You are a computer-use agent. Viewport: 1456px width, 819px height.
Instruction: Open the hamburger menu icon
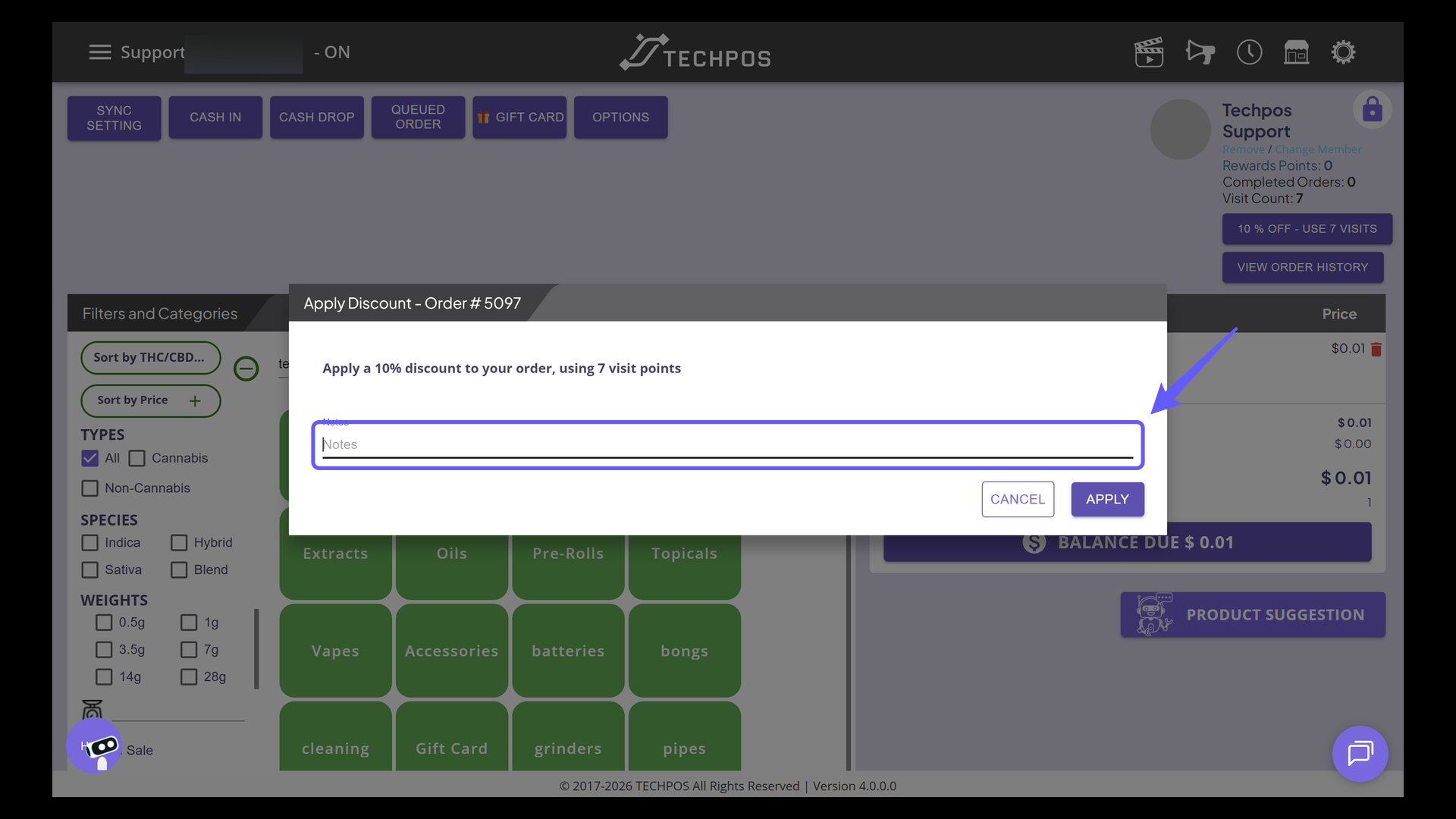pos(99,52)
